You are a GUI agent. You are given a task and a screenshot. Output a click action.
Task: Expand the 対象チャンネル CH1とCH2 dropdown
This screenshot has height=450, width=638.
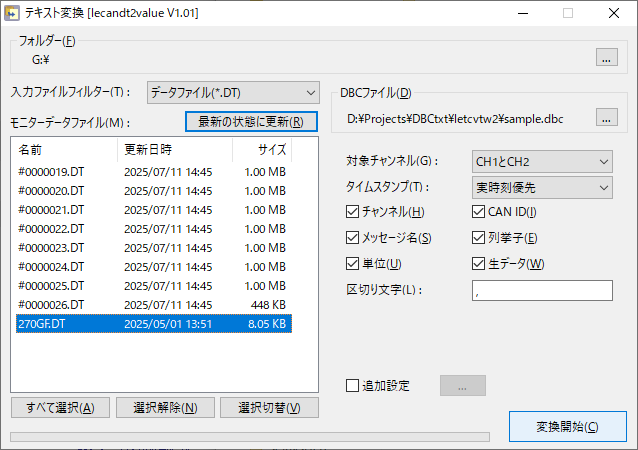pyautogui.click(x=541, y=161)
